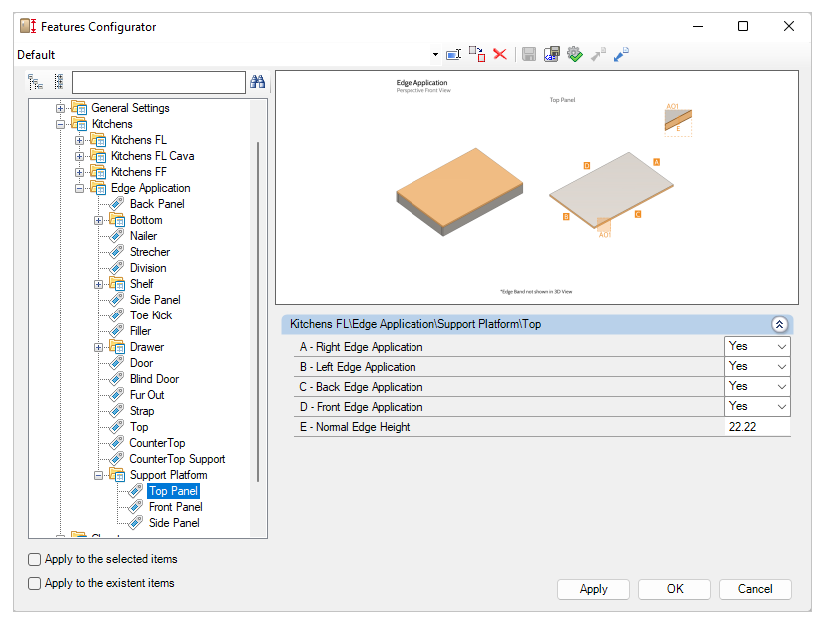The height and width of the screenshot is (618, 826).
Task: Collapse the Support Platform\Top section header
Action: (779, 324)
